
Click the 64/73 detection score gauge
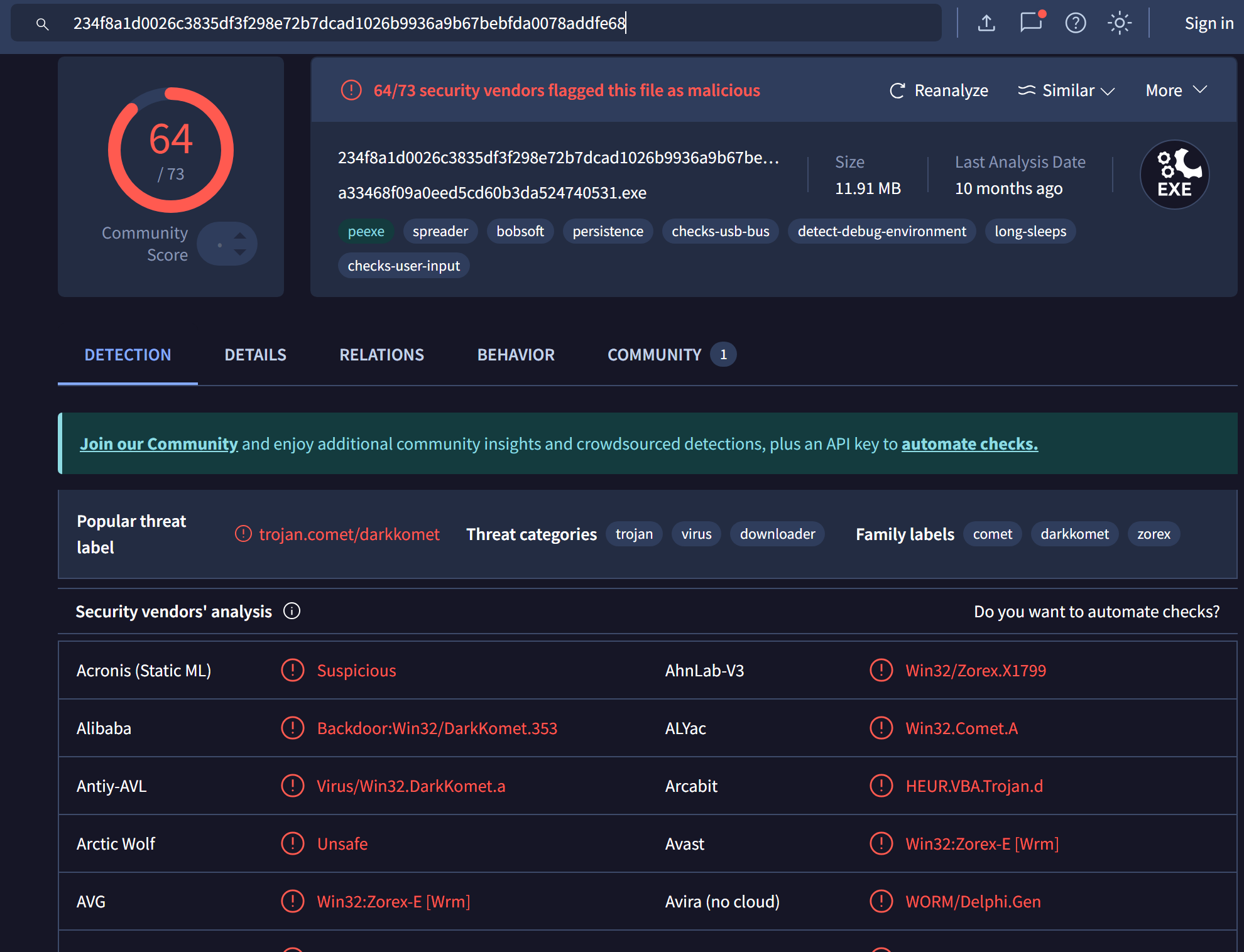[171, 150]
